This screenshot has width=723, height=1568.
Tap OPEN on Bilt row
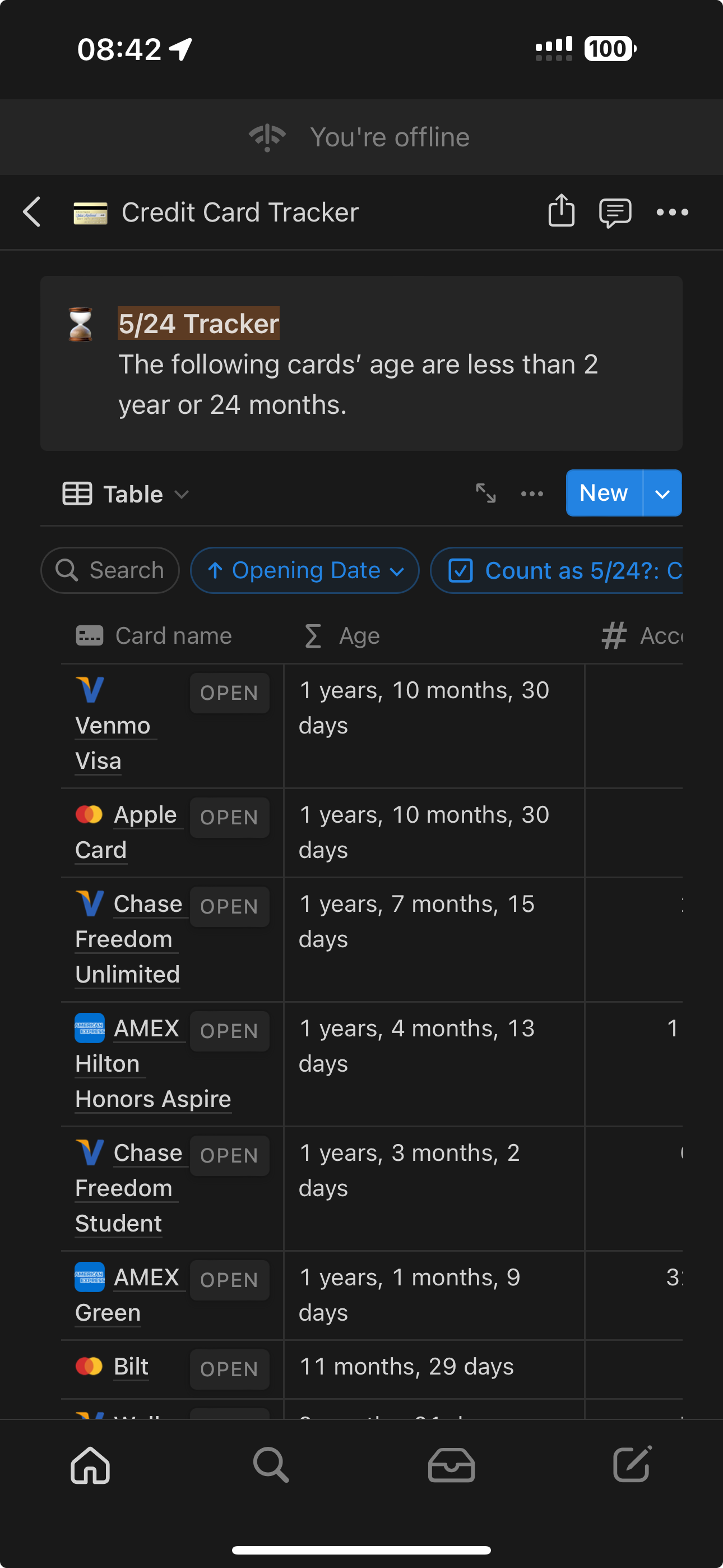point(229,1369)
